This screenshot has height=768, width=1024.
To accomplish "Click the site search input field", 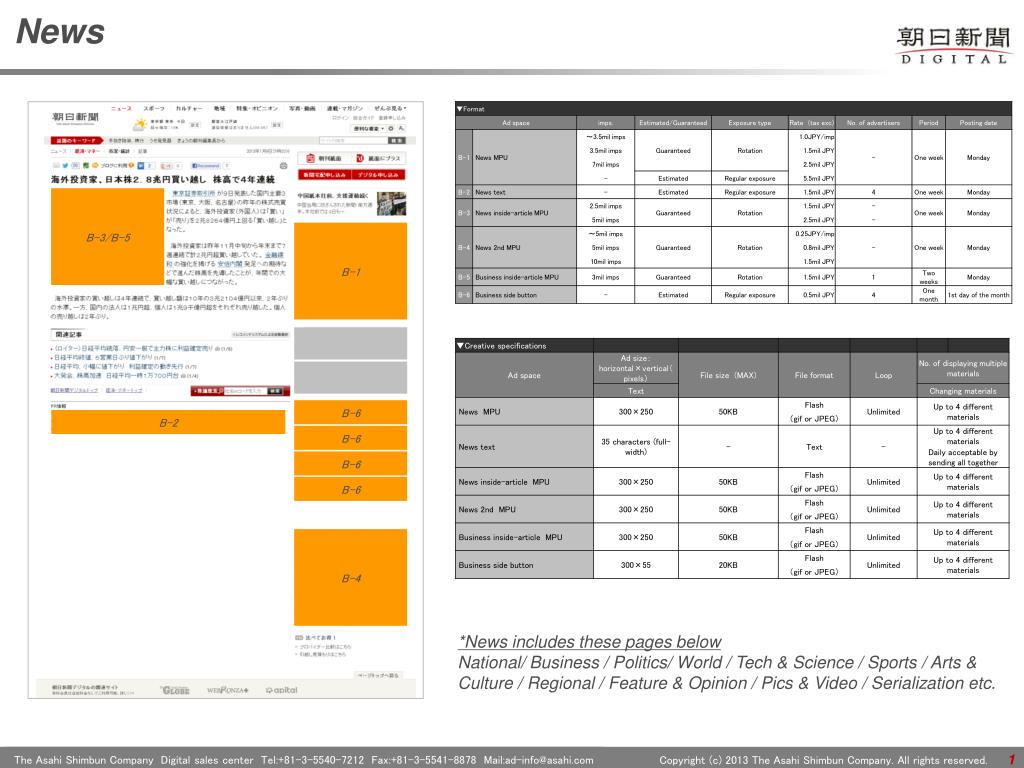I will coord(353,140).
